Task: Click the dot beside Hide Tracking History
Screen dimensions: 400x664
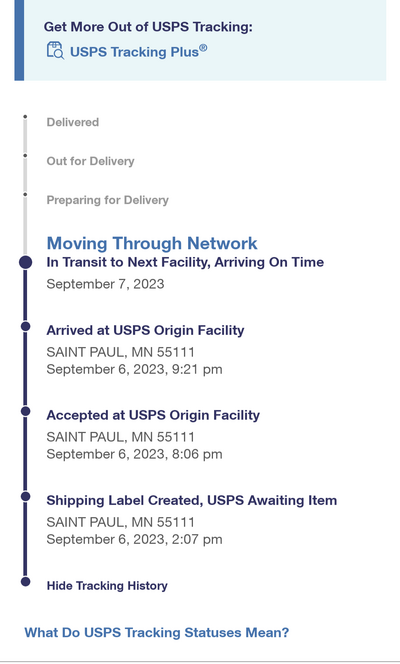Action: [x=25, y=582]
